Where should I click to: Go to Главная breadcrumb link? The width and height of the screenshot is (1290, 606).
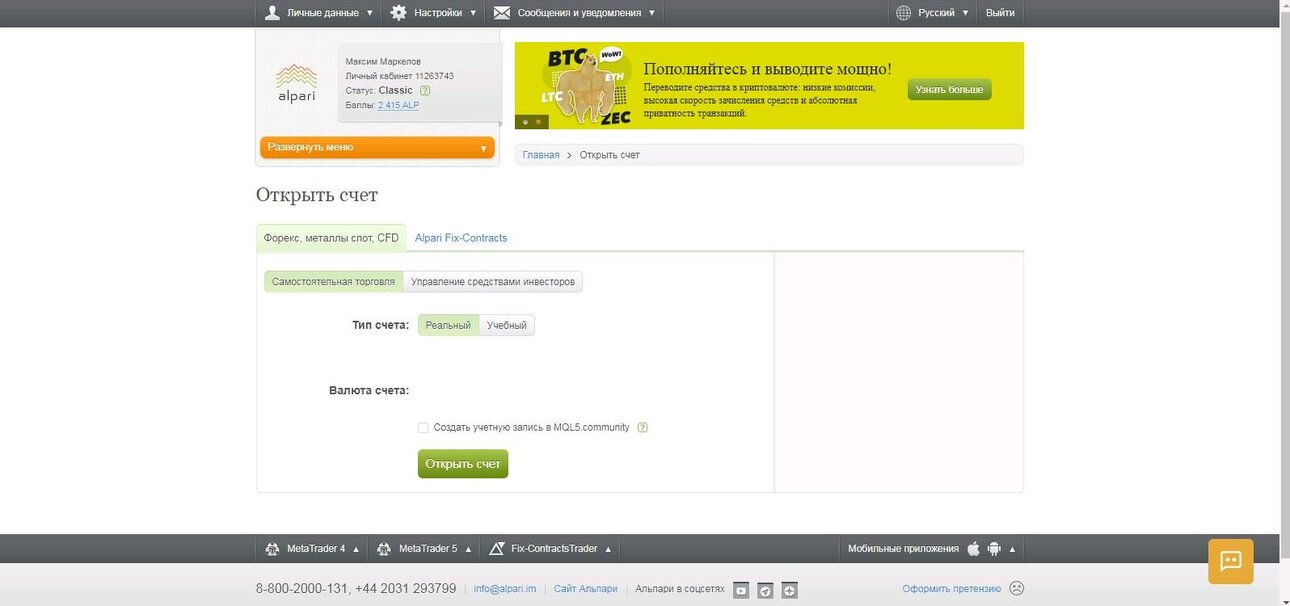[541, 155]
